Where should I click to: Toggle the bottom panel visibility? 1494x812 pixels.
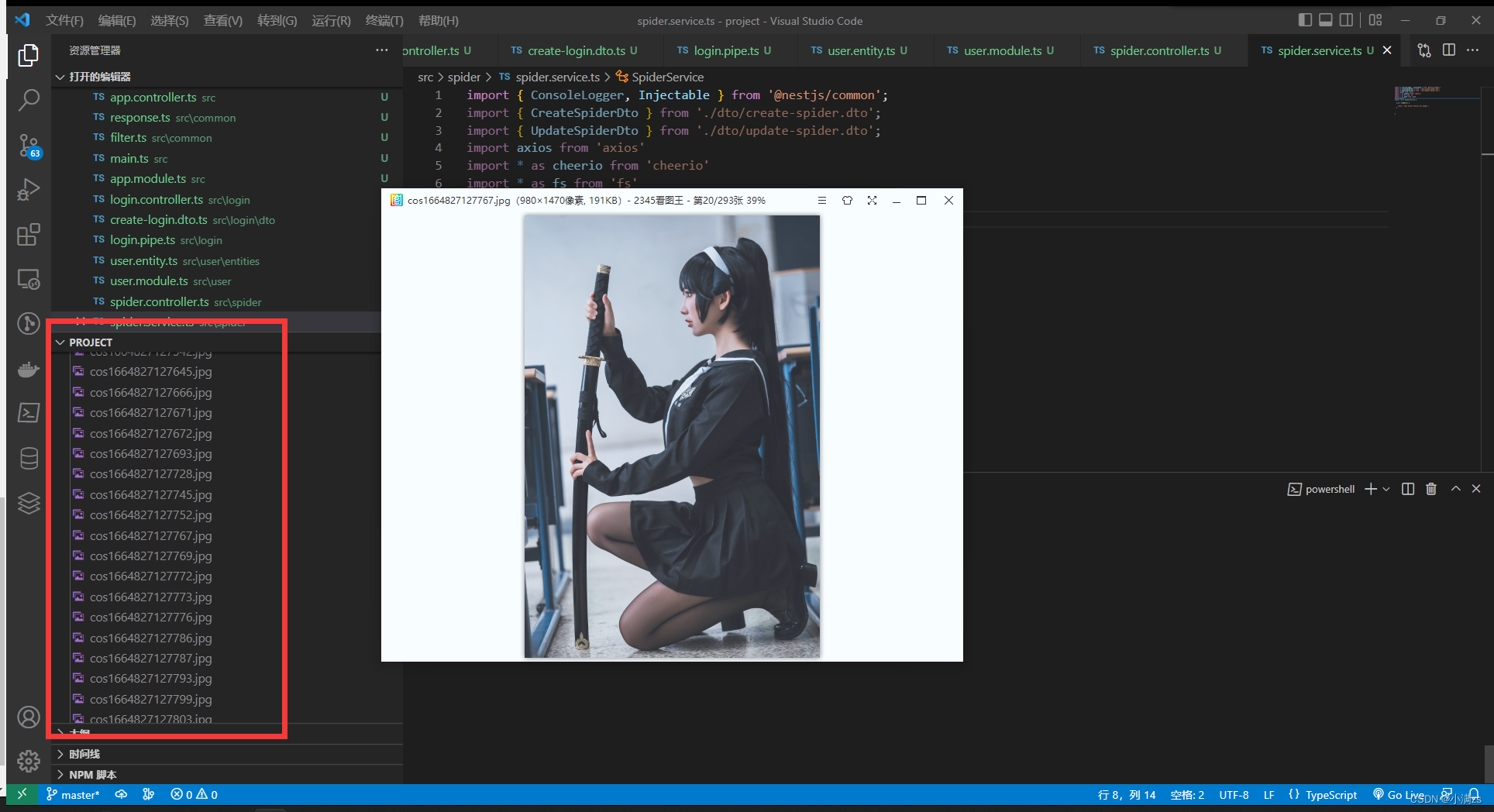point(1326,20)
